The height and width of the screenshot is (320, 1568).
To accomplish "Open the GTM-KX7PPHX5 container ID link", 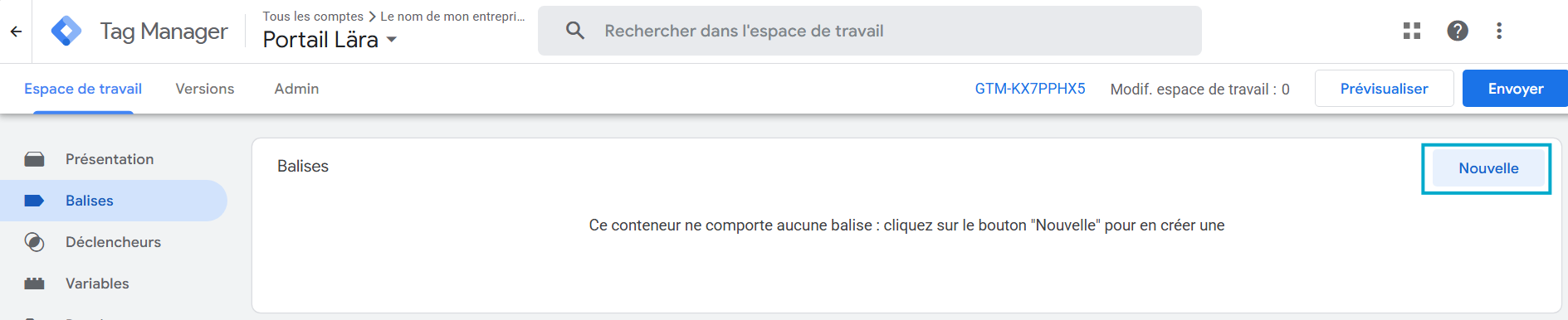I will pos(1030,89).
